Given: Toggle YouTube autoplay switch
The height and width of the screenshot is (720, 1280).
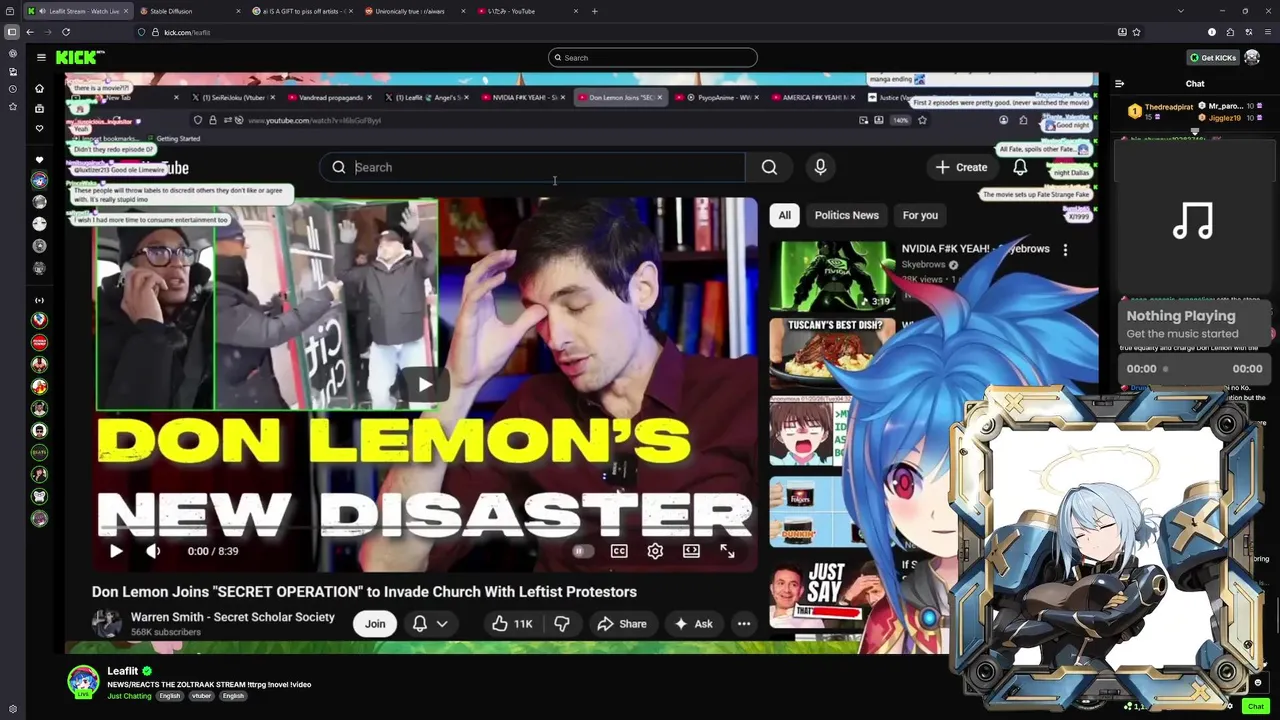Looking at the screenshot, I should [x=581, y=551].
